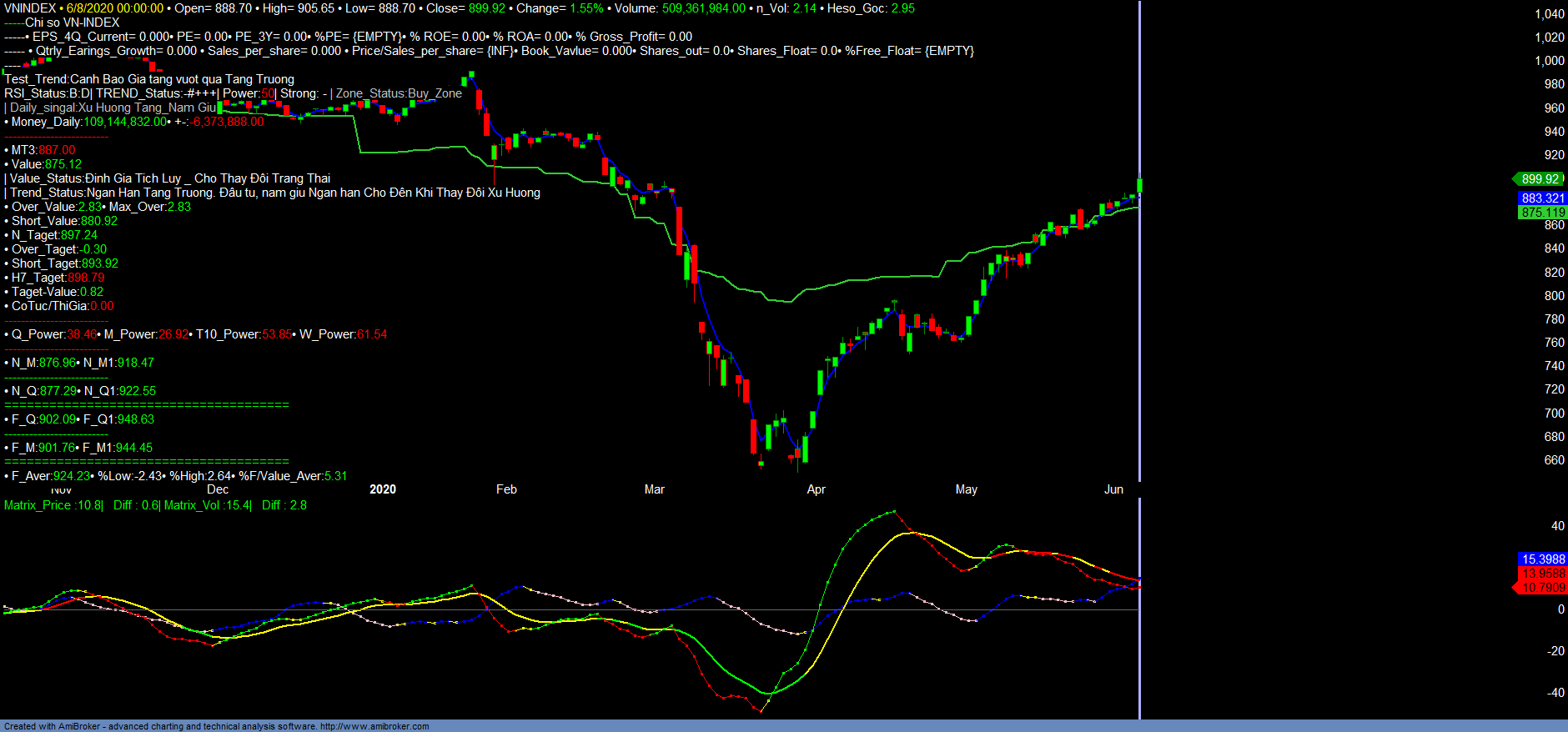Screen dimensions: 1568x732
Task: Click the 1,040 tick on price axis
Action: coord(1549,14)
